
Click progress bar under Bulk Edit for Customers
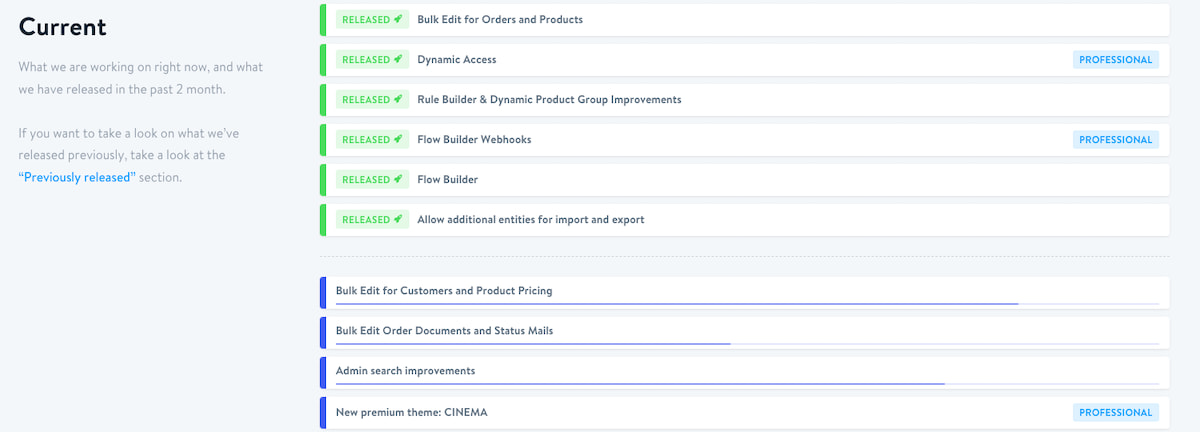[x=677, y=303]
